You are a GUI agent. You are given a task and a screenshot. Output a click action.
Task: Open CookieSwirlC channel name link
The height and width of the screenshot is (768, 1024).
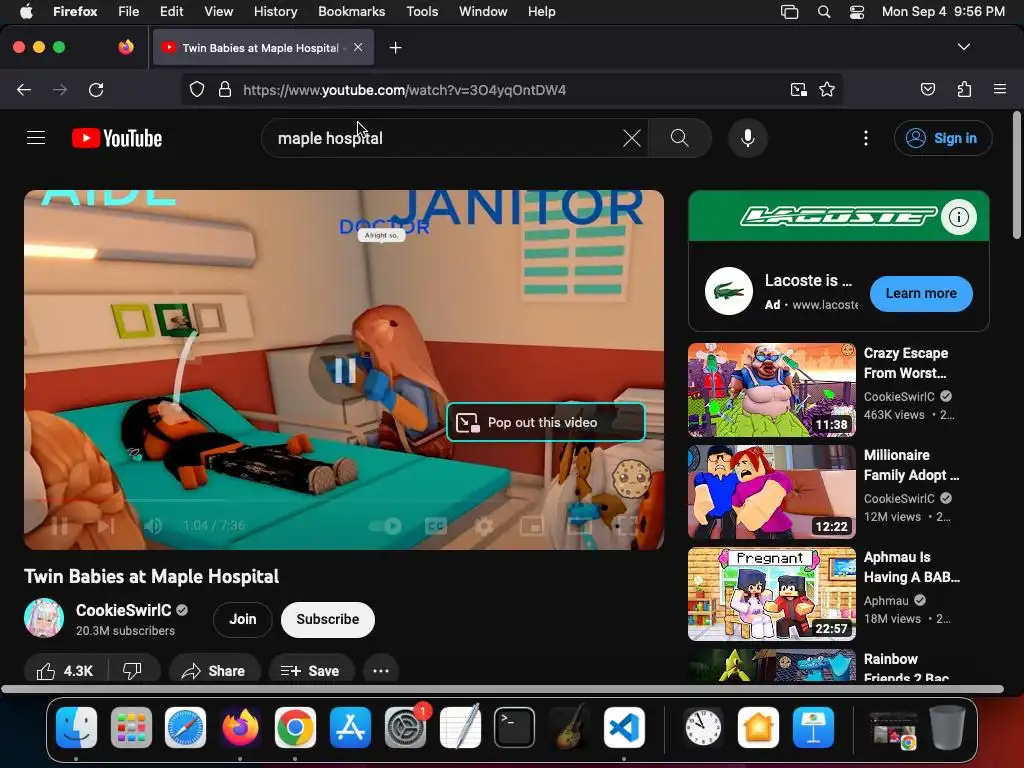[x=123, y=610]
